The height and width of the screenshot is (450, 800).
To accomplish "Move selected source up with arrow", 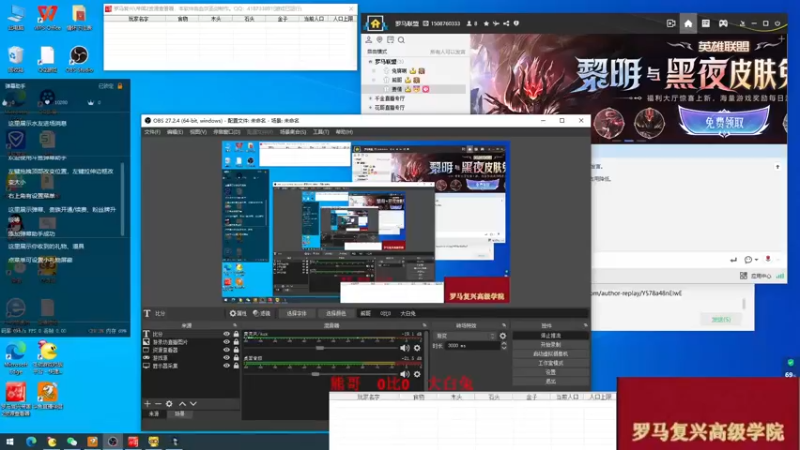I will pyautogui.click(x=182, y=404).
